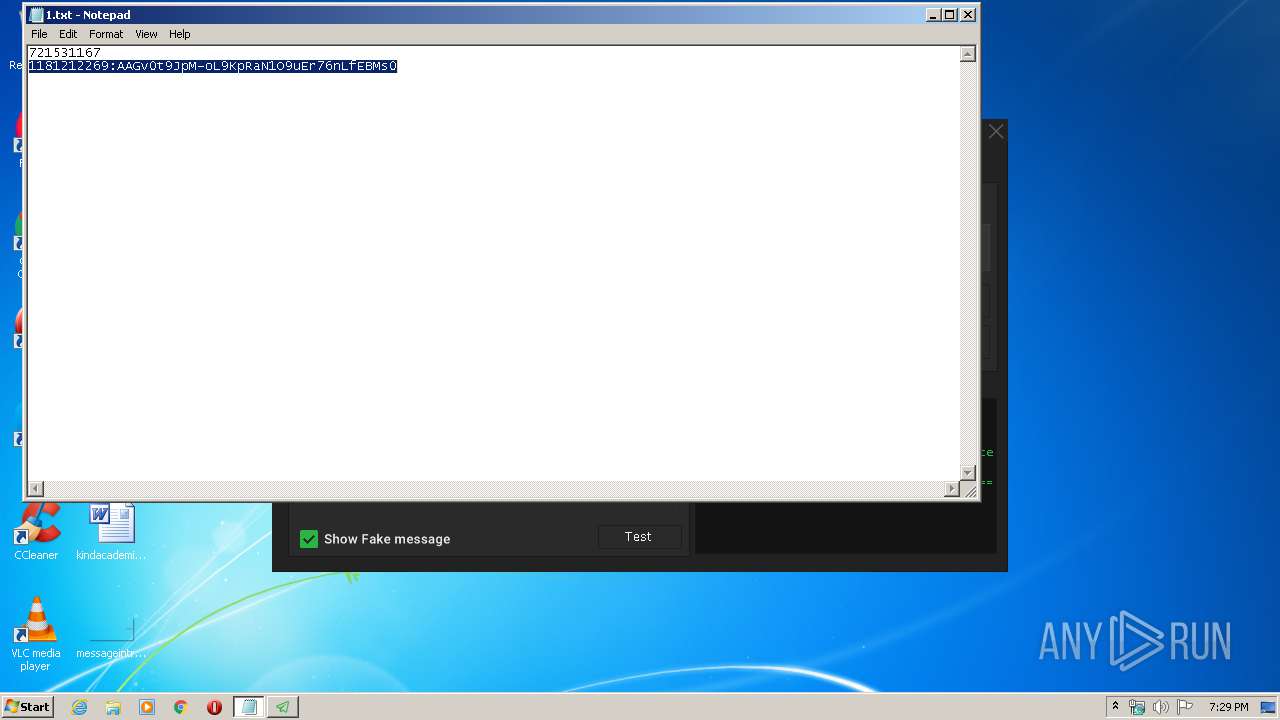Viewport: 1280px width, 720px height.
Task: Click the volume speaker tray icon
Action: (x=1161, y=707)
